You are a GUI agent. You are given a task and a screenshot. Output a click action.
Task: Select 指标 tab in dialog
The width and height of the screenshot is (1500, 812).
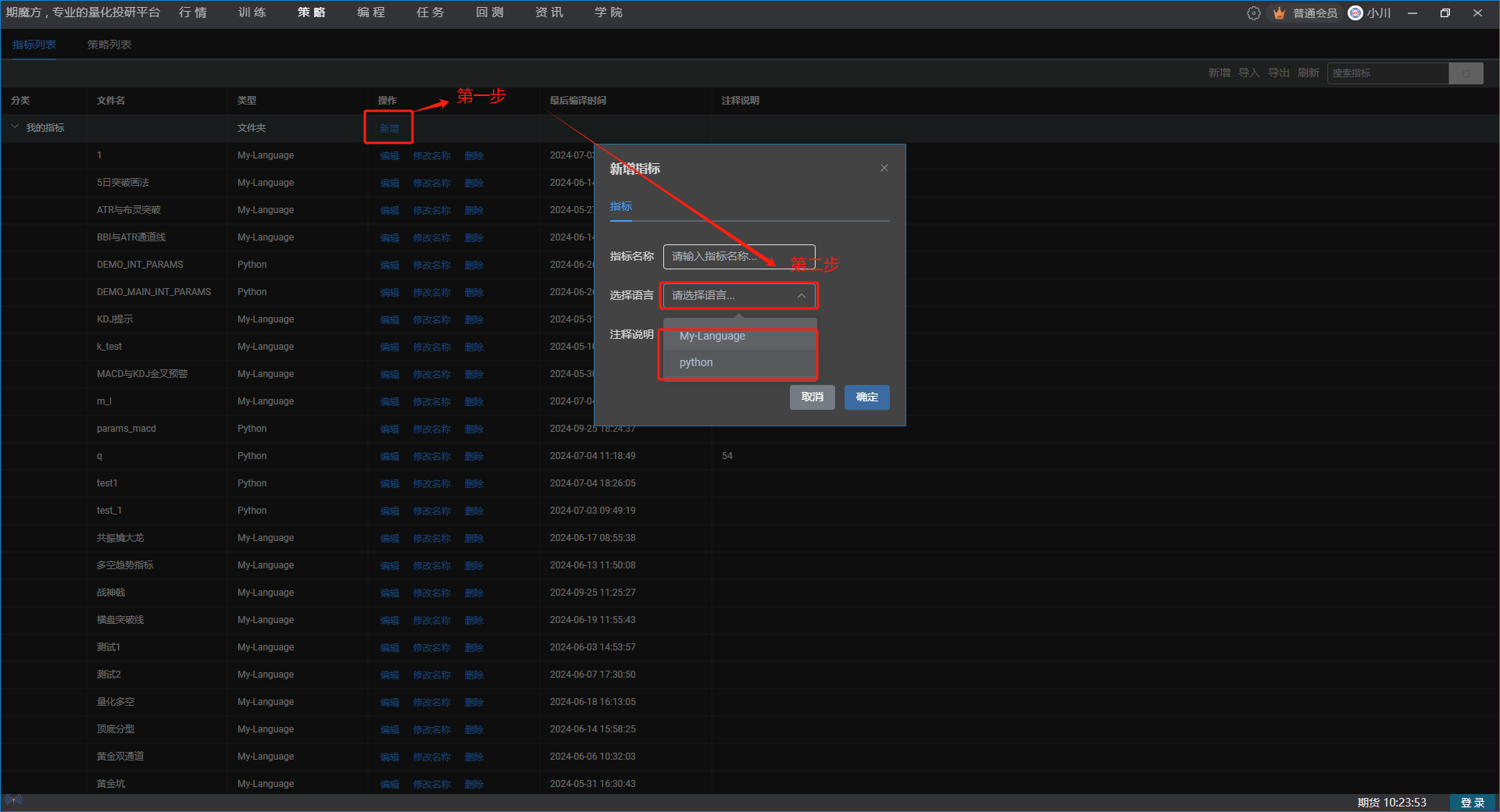621,206
